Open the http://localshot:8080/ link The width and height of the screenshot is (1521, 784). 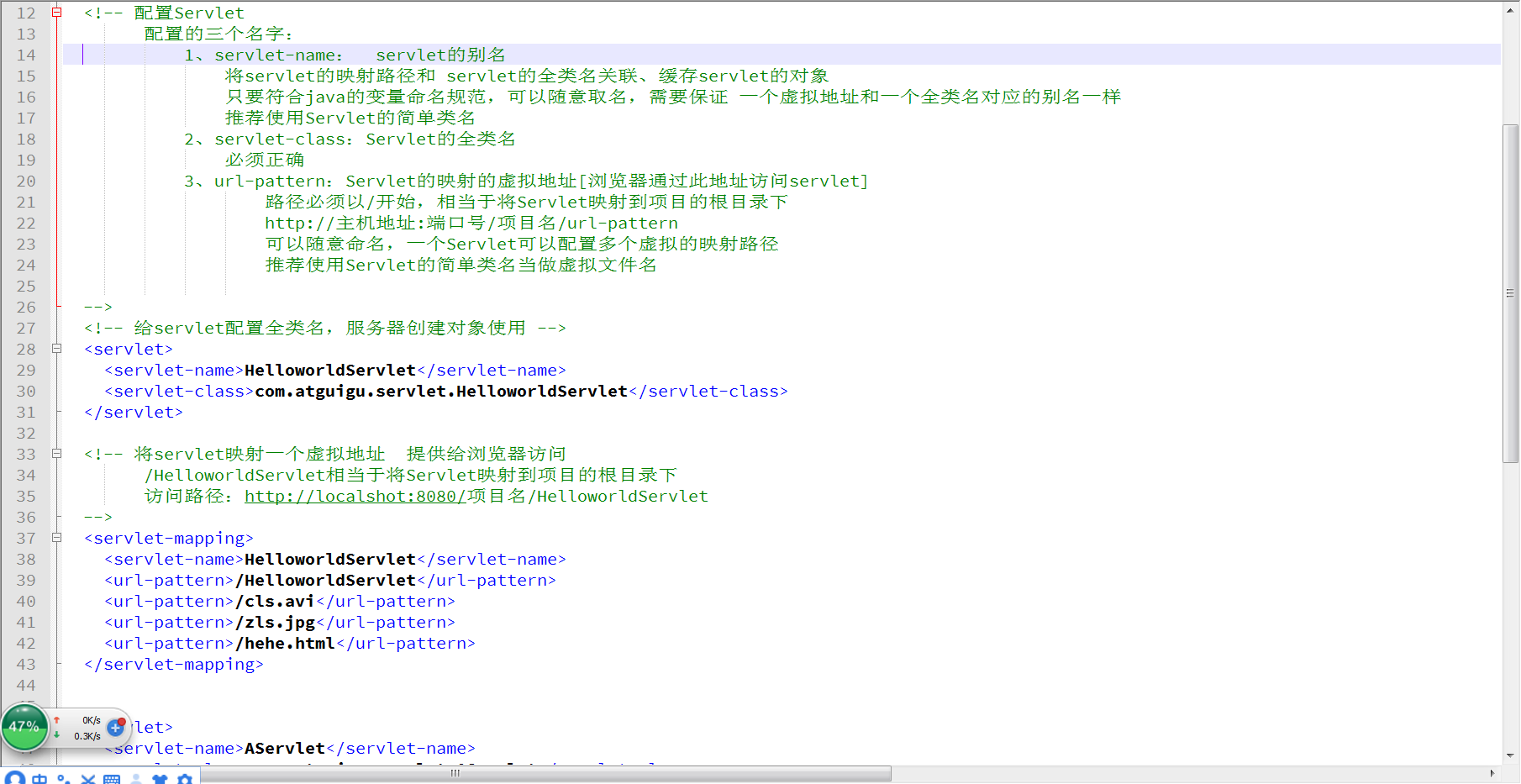355,497
